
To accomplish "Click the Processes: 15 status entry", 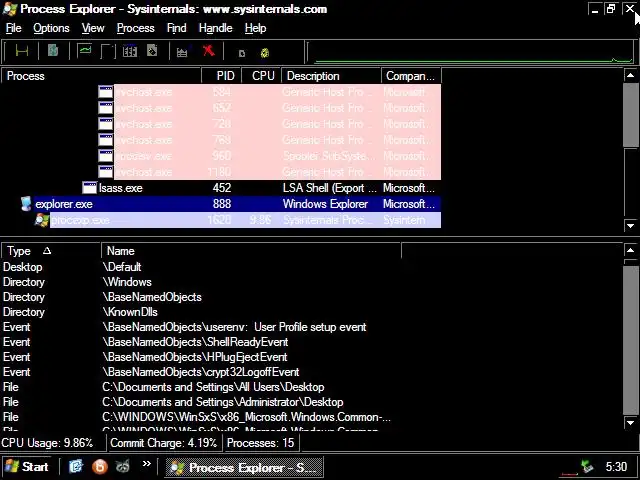I will [x=260, y=443].
